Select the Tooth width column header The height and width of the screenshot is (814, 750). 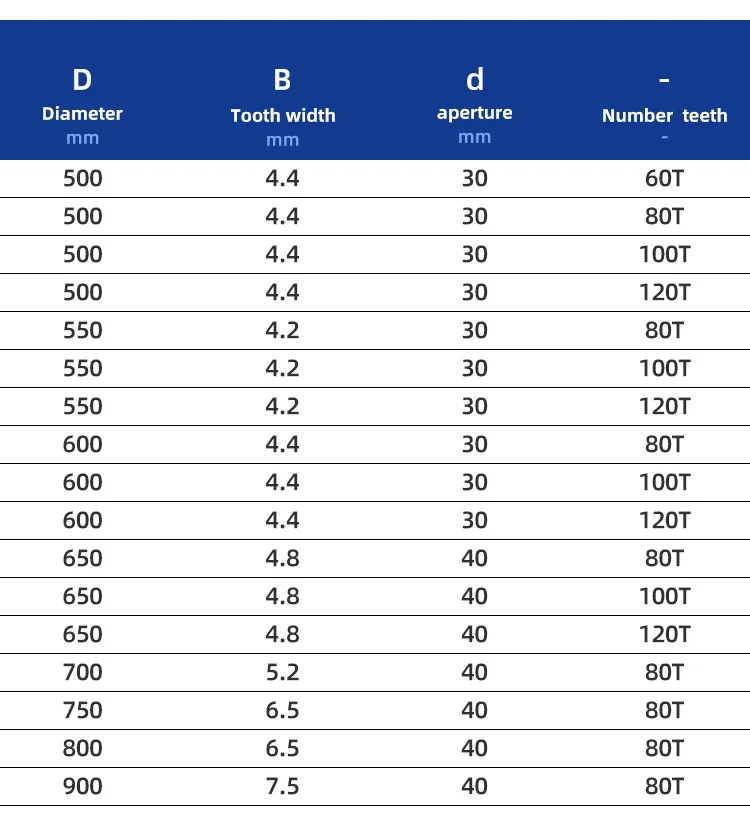(x=283, y=115)
